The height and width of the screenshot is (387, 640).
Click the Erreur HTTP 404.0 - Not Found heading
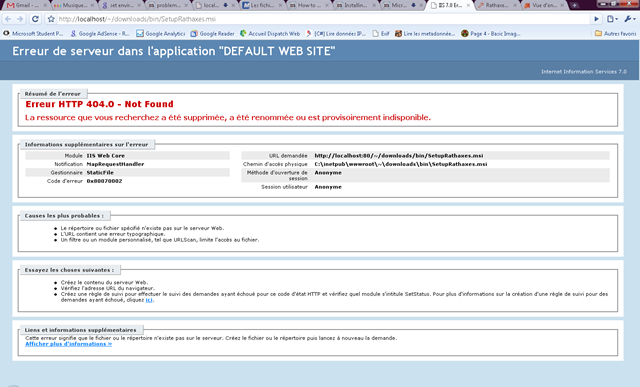99,104
